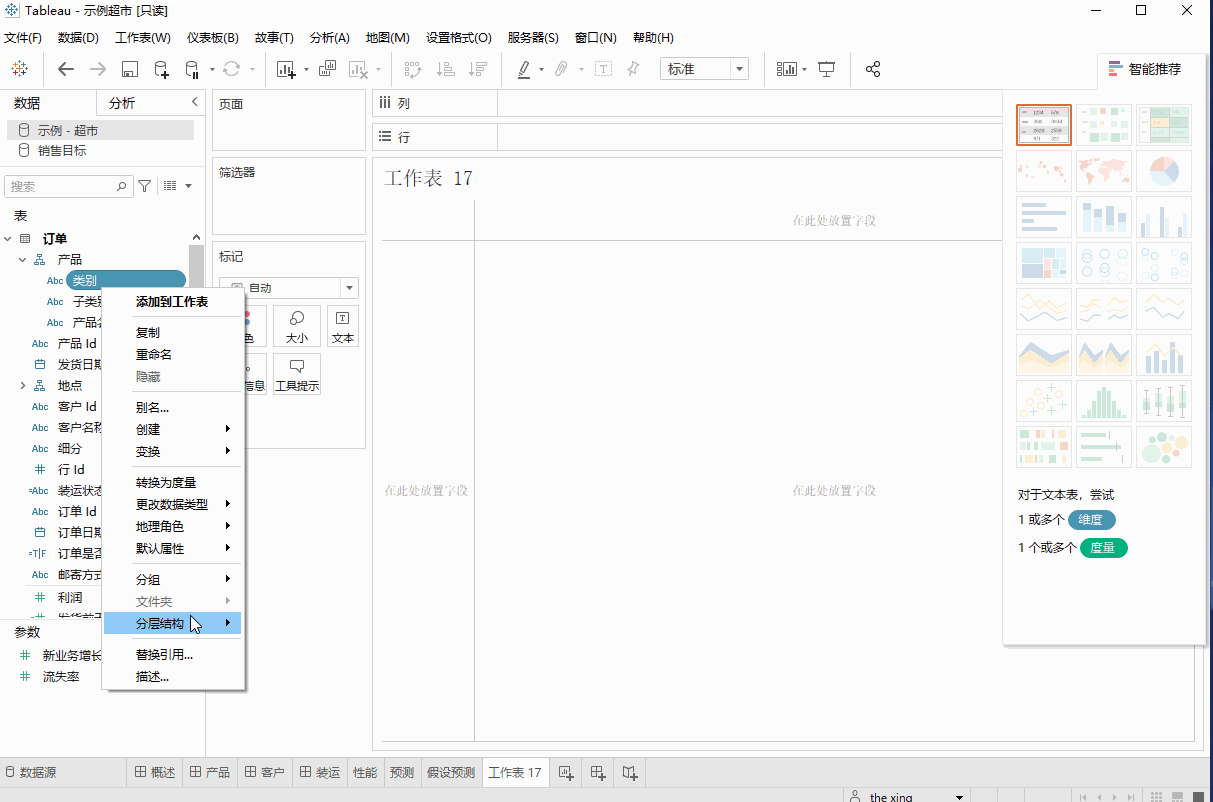Choose 复制 in context menu
The image size is (1213, 802).
point(172,333)
